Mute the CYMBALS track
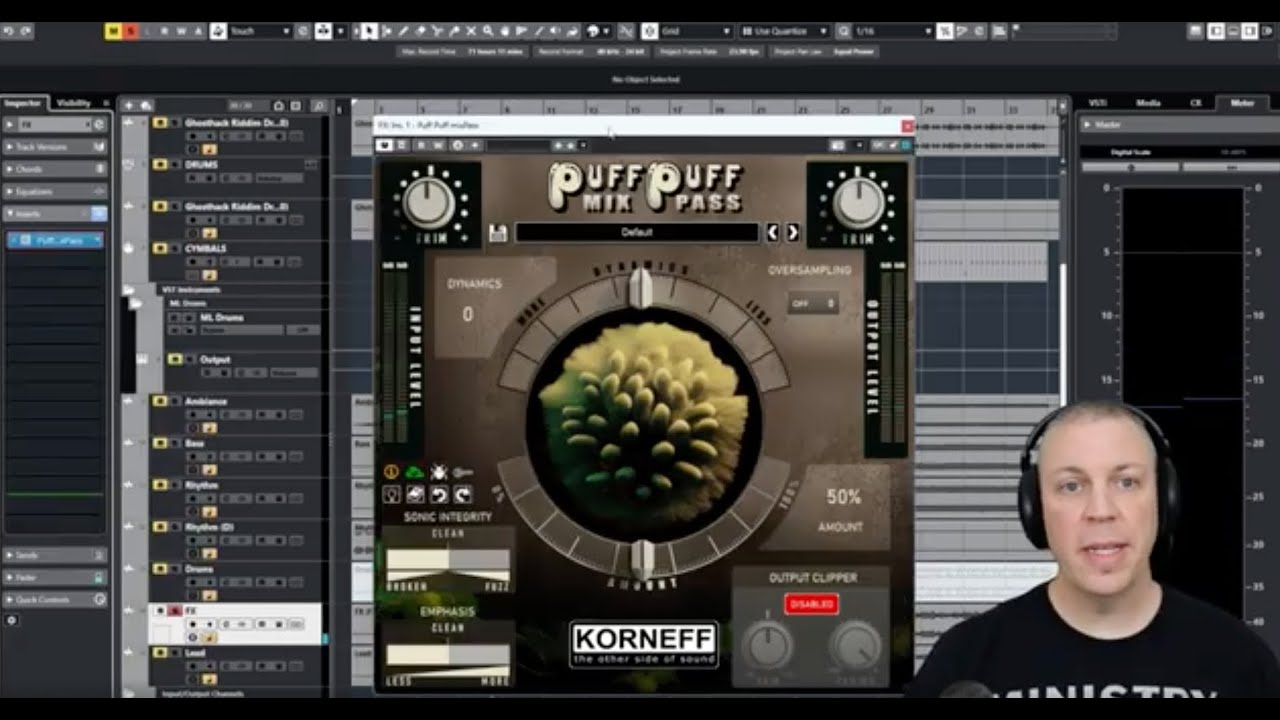The image size is (1280, 720). click(159, 248)
